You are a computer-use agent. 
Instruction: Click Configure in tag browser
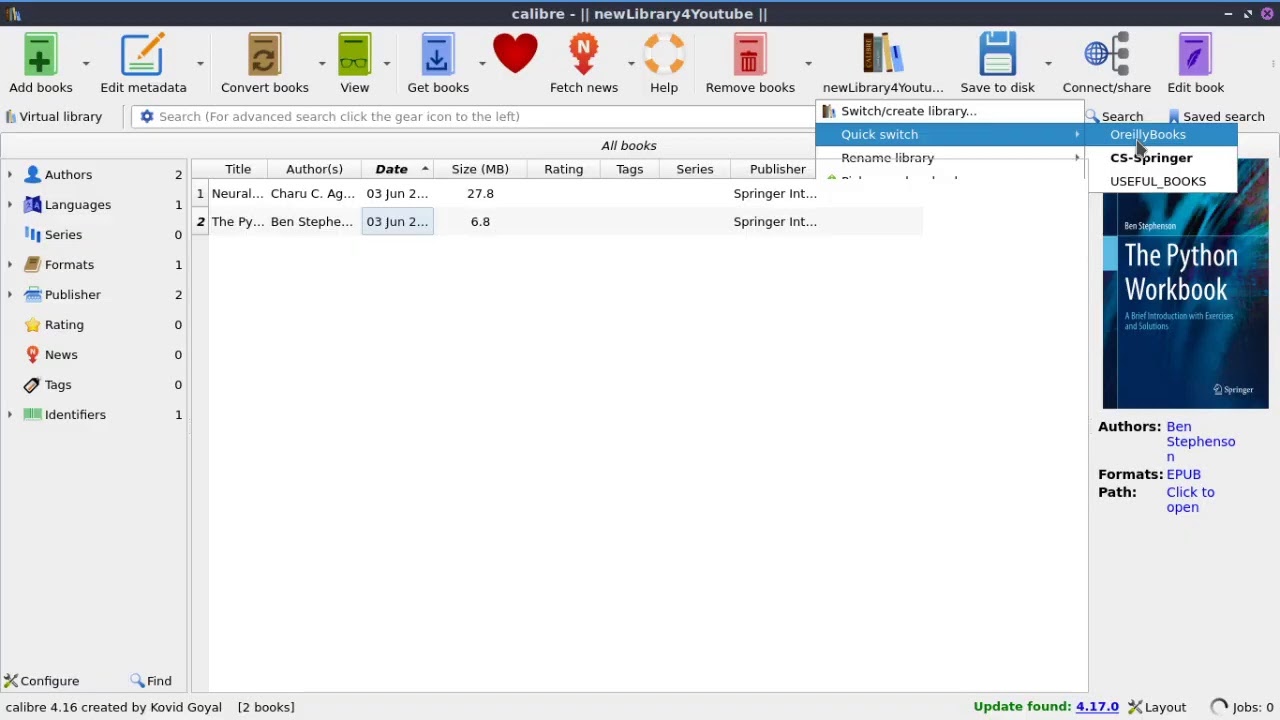[41, 681]
